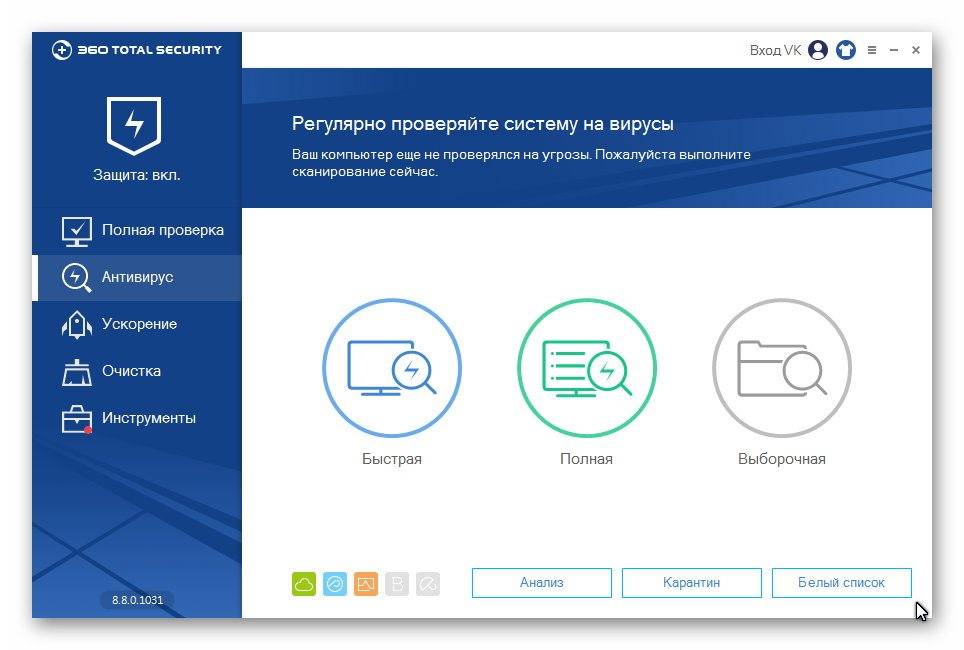Enable the grey Avira engine icon
964x650 pixels.
(x=428, y=584)
